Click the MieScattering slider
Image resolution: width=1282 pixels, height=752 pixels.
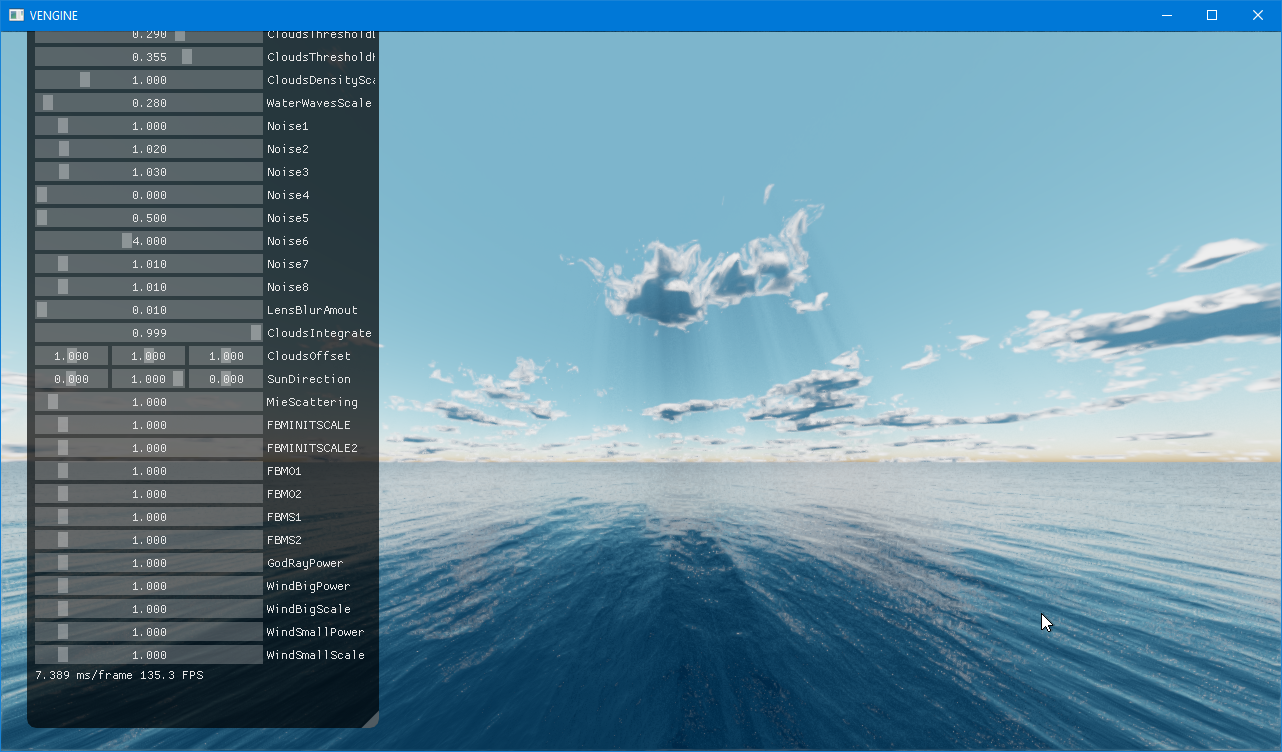pos(148,402)
